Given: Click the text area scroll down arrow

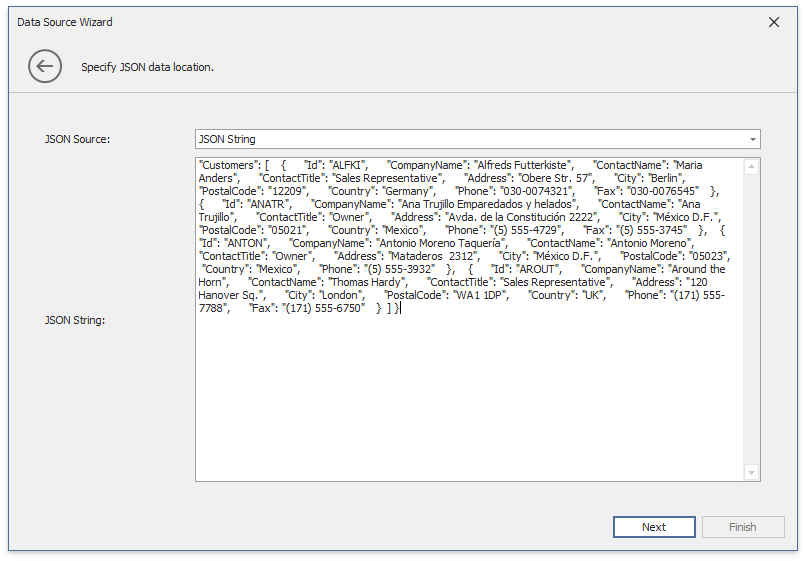Looking at the screenshot, I should click(752, 472).
